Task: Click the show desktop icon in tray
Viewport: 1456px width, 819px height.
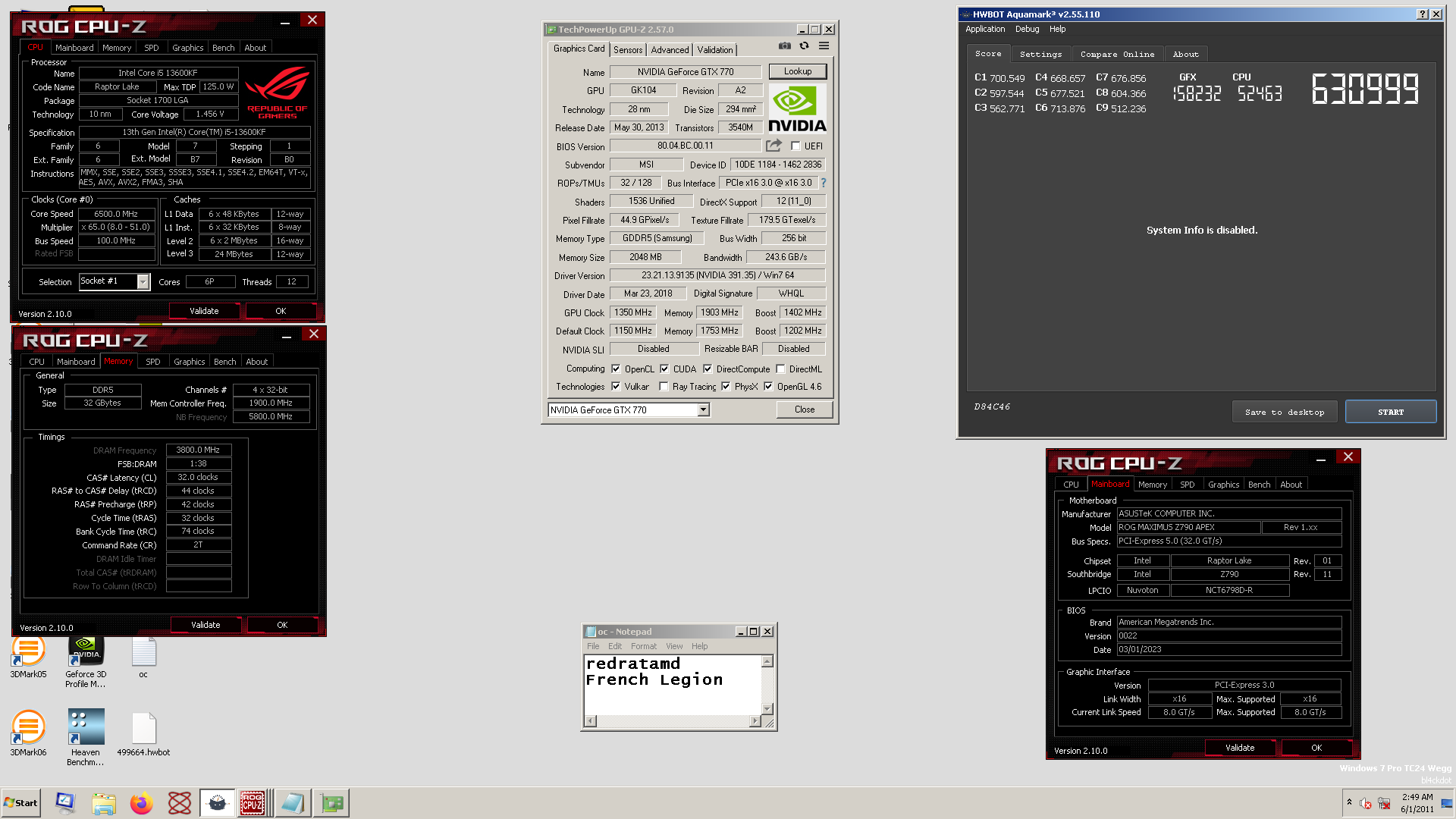Action: click(1448, 803)
